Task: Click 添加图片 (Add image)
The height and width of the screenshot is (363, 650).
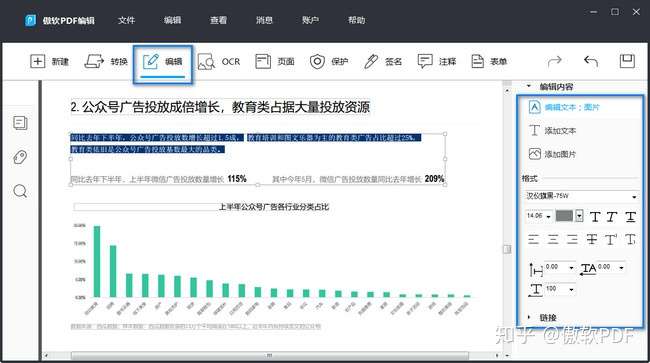Action: (x=552, y=154)
